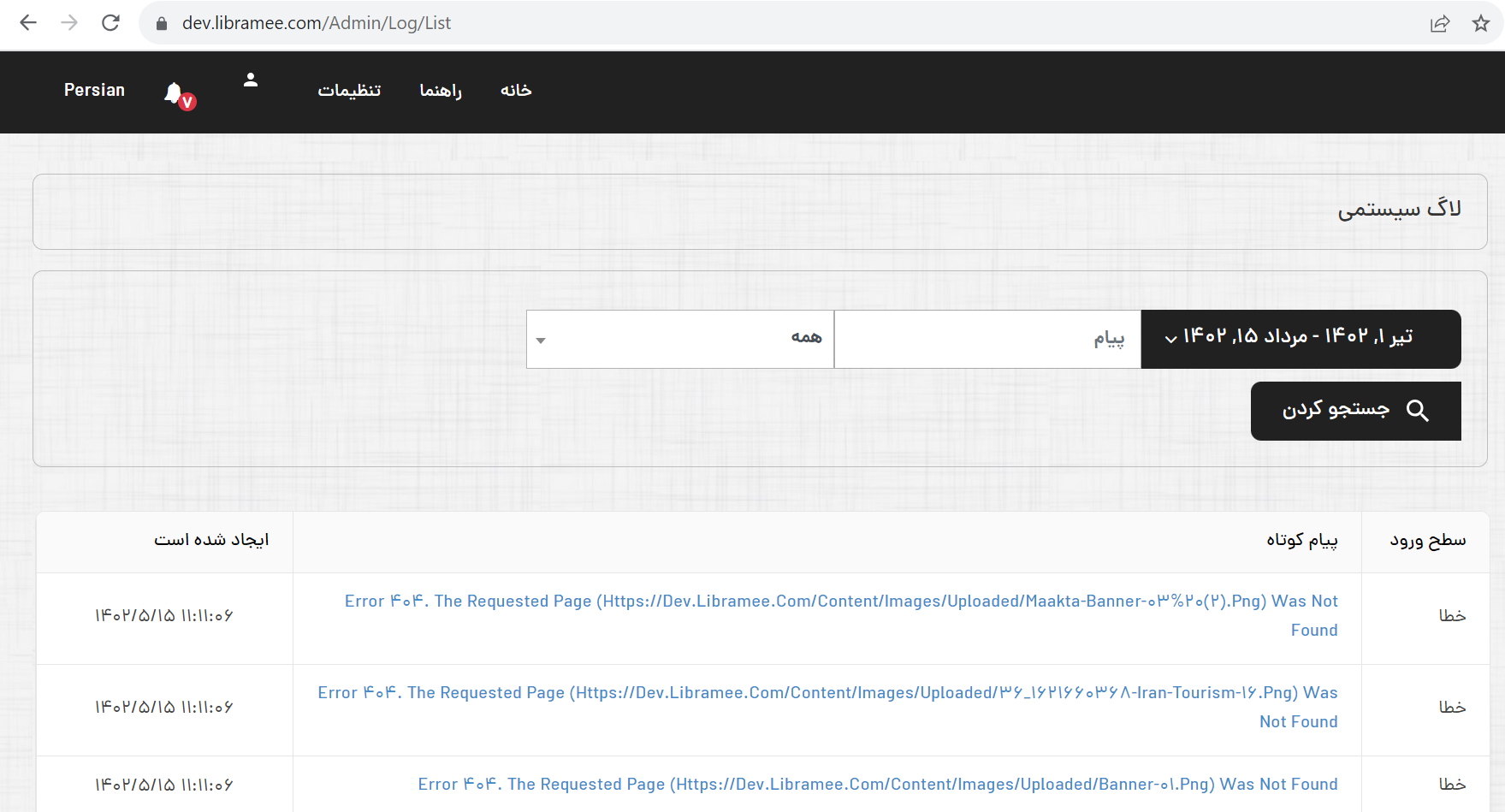Go to خانه in navigation
This screenshot has width=1505, height=812.
coord(516,91)
